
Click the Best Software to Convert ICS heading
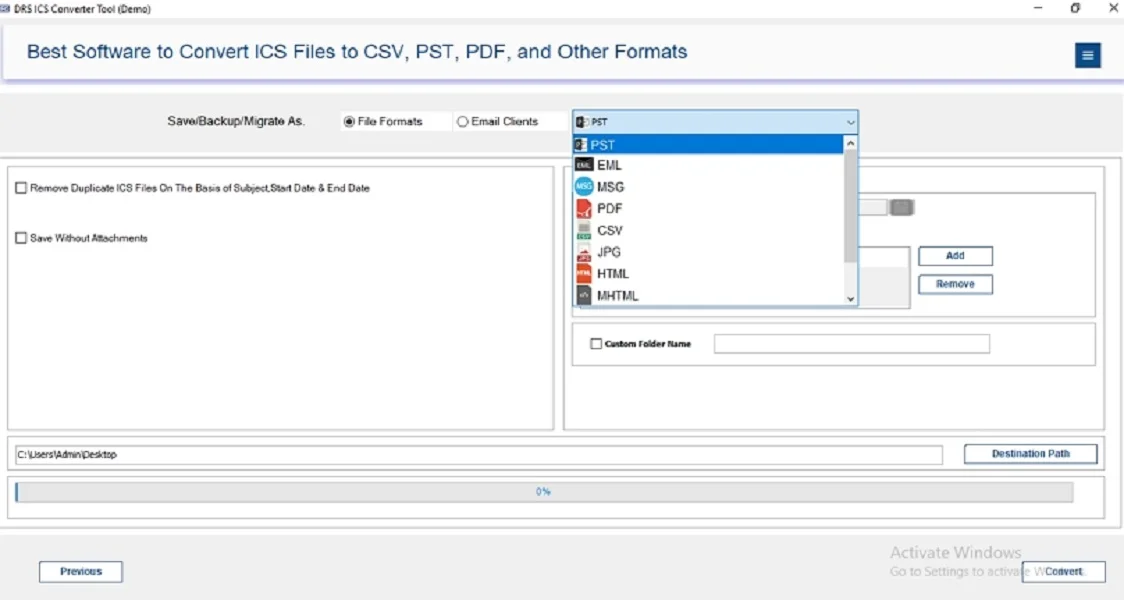point(357,52)
